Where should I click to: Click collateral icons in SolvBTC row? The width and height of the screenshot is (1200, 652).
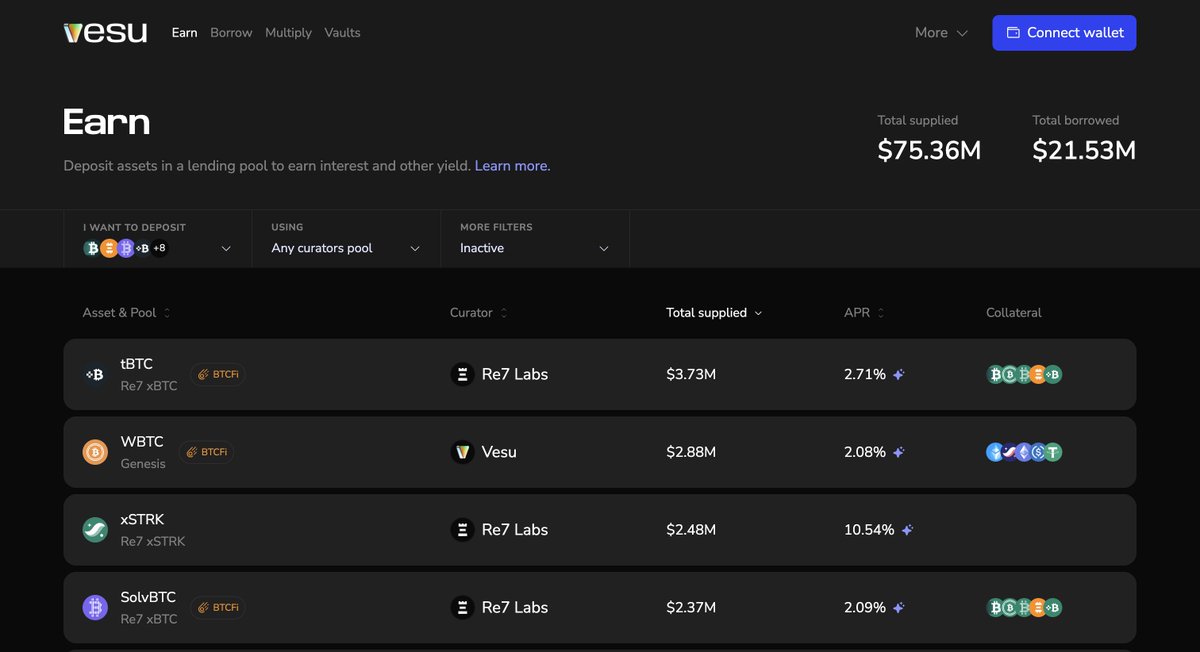coord(1024,607)
